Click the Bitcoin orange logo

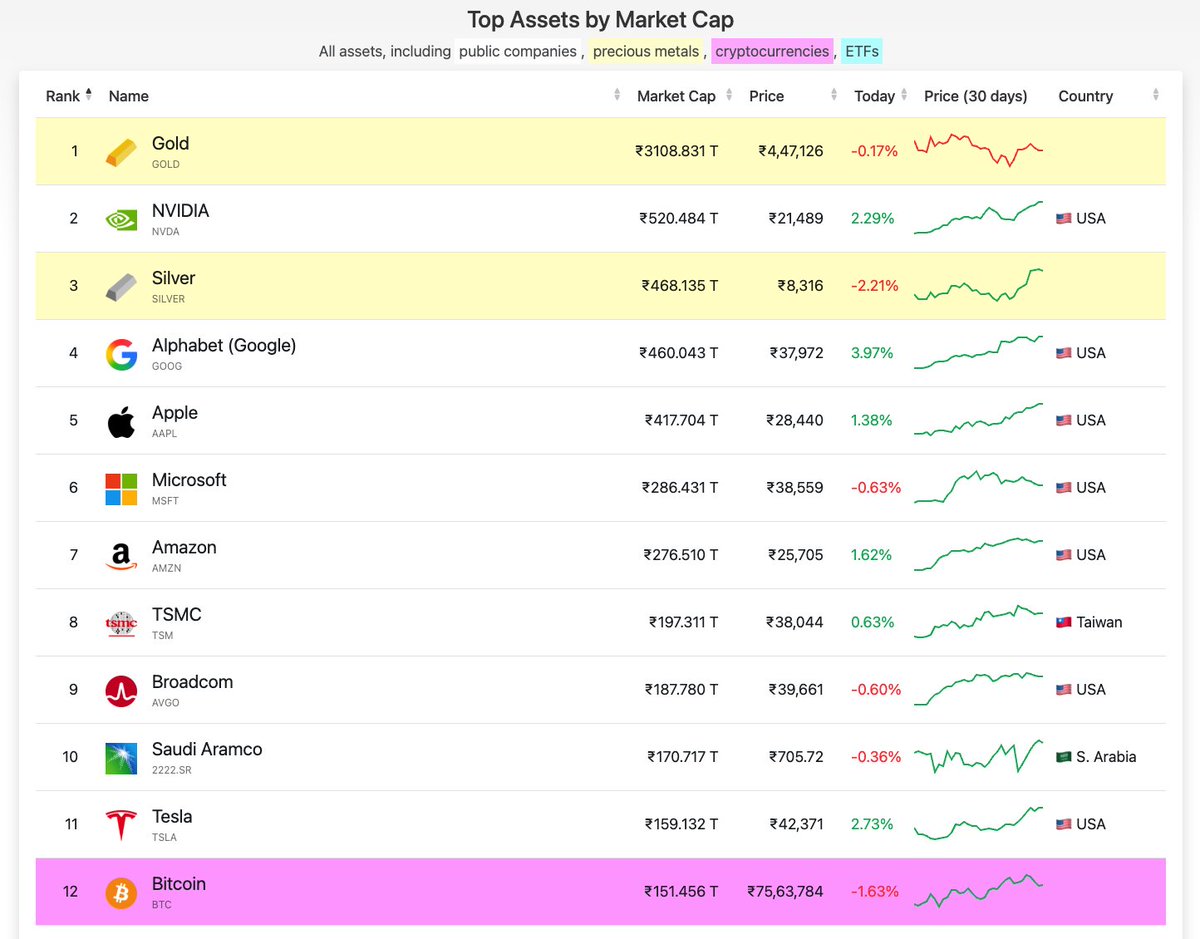(121, 892)
